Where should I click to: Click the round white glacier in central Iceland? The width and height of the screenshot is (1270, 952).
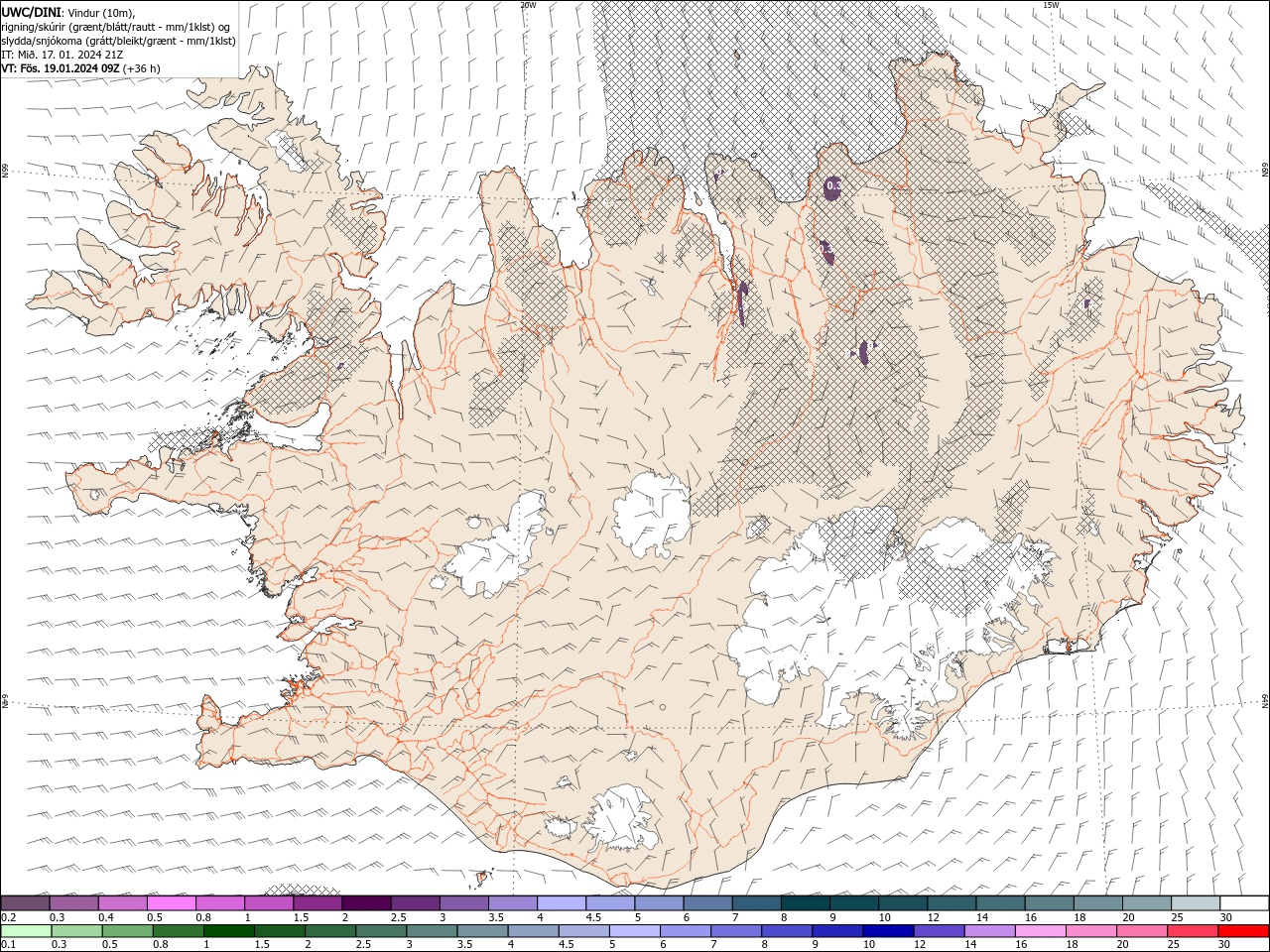[651, 515]
